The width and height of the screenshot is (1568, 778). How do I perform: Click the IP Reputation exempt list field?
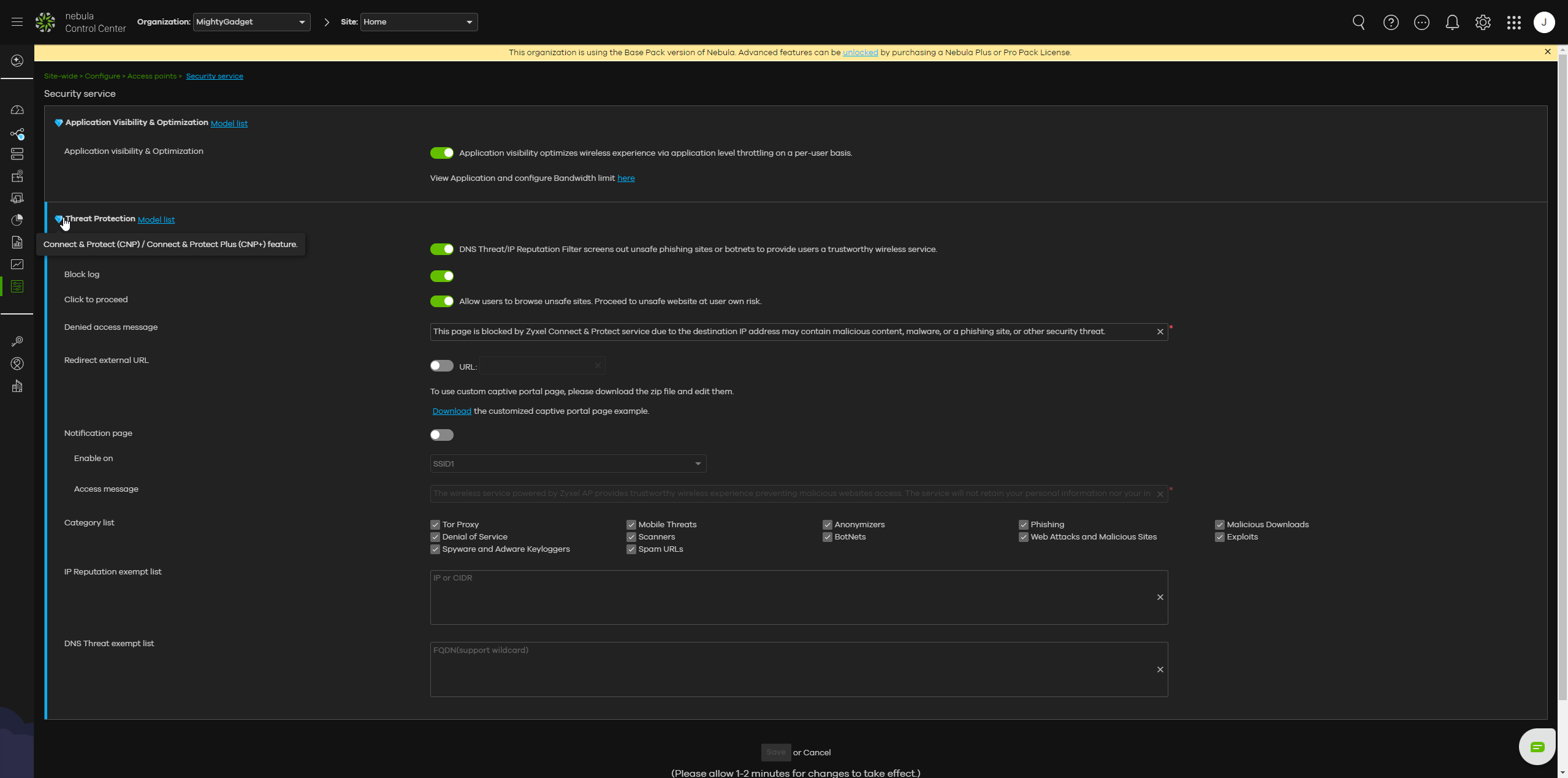[791, 597]
